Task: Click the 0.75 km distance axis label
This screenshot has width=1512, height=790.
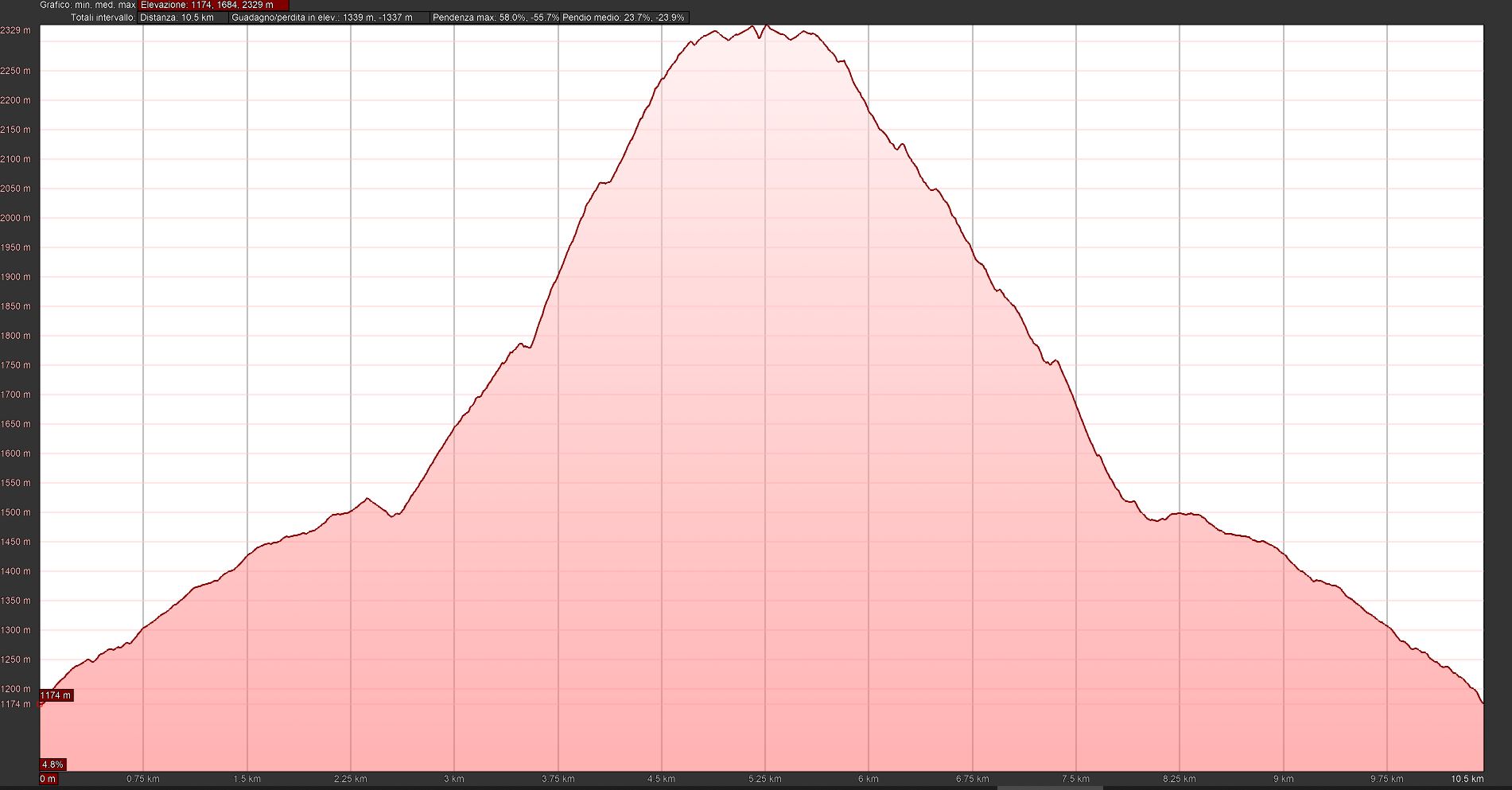Action: pyautogui.click(x=143, y=779)
